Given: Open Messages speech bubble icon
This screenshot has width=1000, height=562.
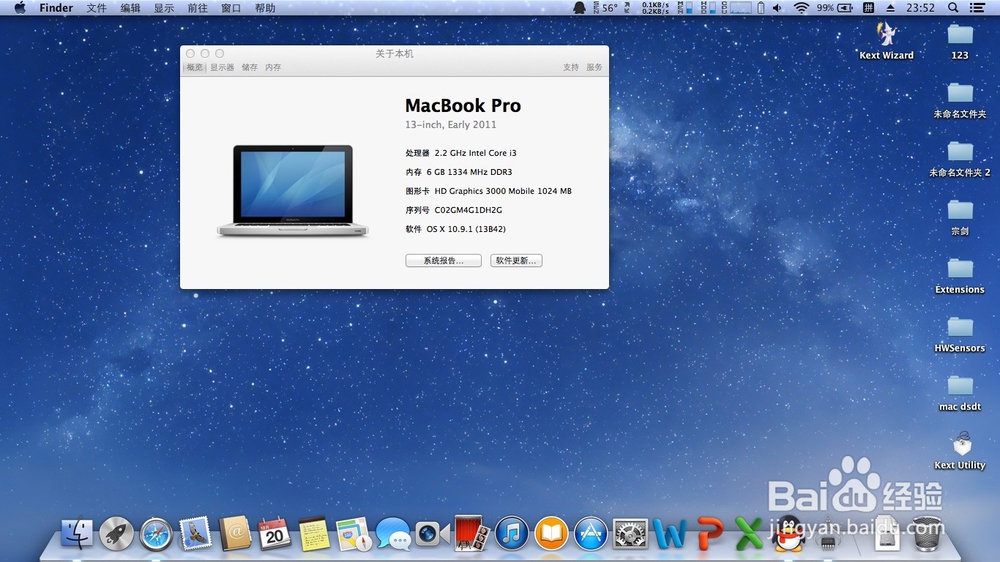Looking at the screenshot, I should pyautogui.click(x=393, y=534).
